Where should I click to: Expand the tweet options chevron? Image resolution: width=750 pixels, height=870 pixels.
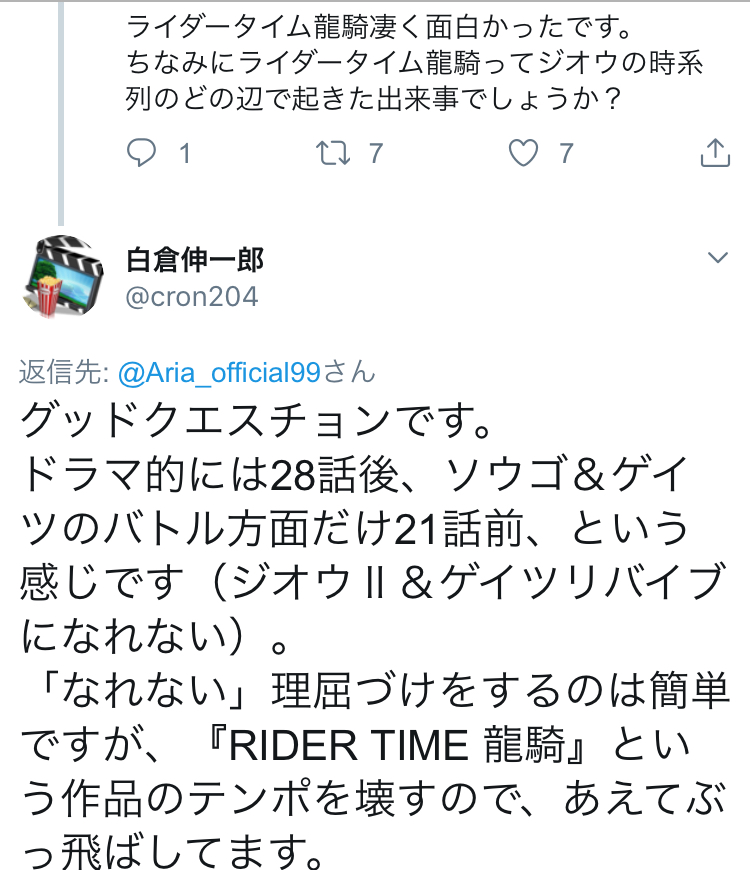pos(717,258)
